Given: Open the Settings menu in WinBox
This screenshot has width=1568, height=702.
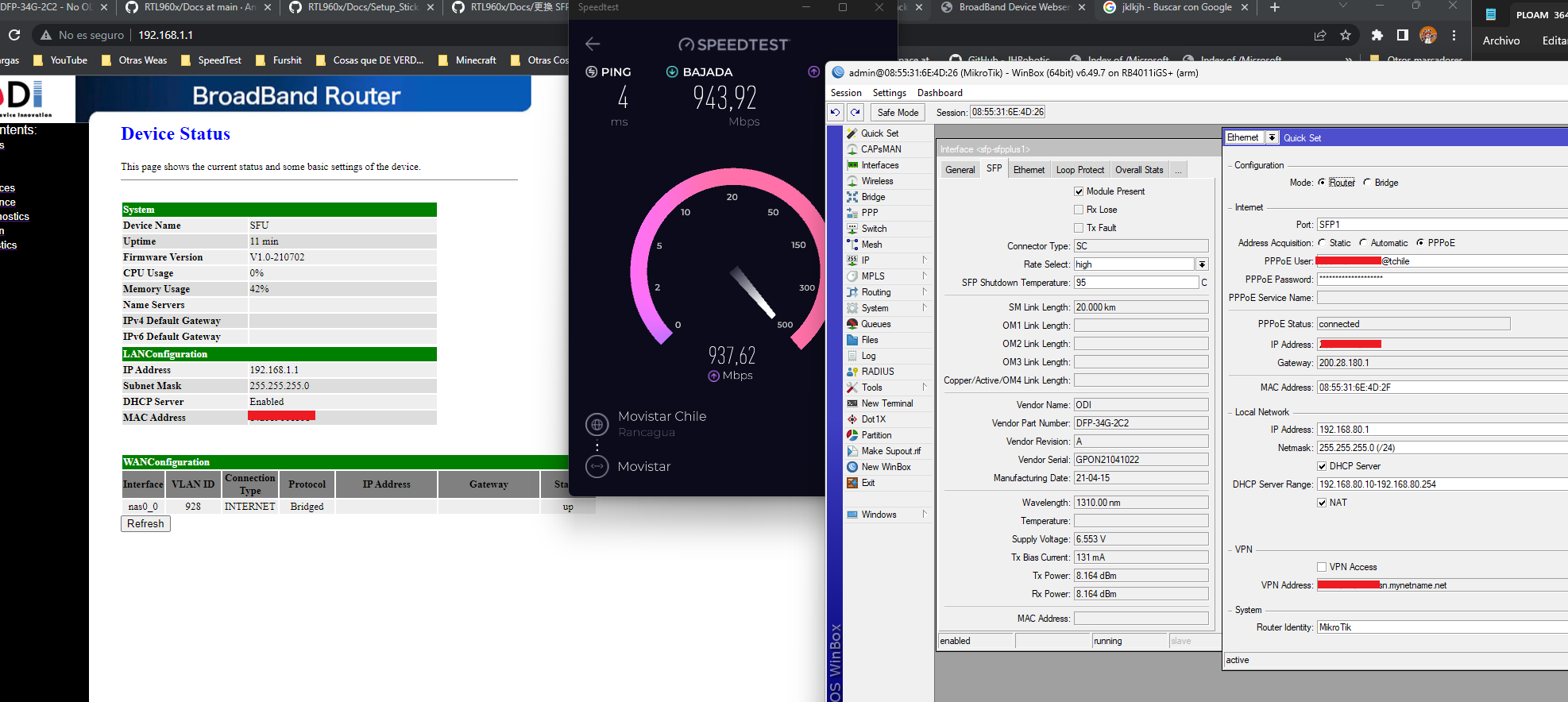Looking at the screenshot, I should (889, 93).
